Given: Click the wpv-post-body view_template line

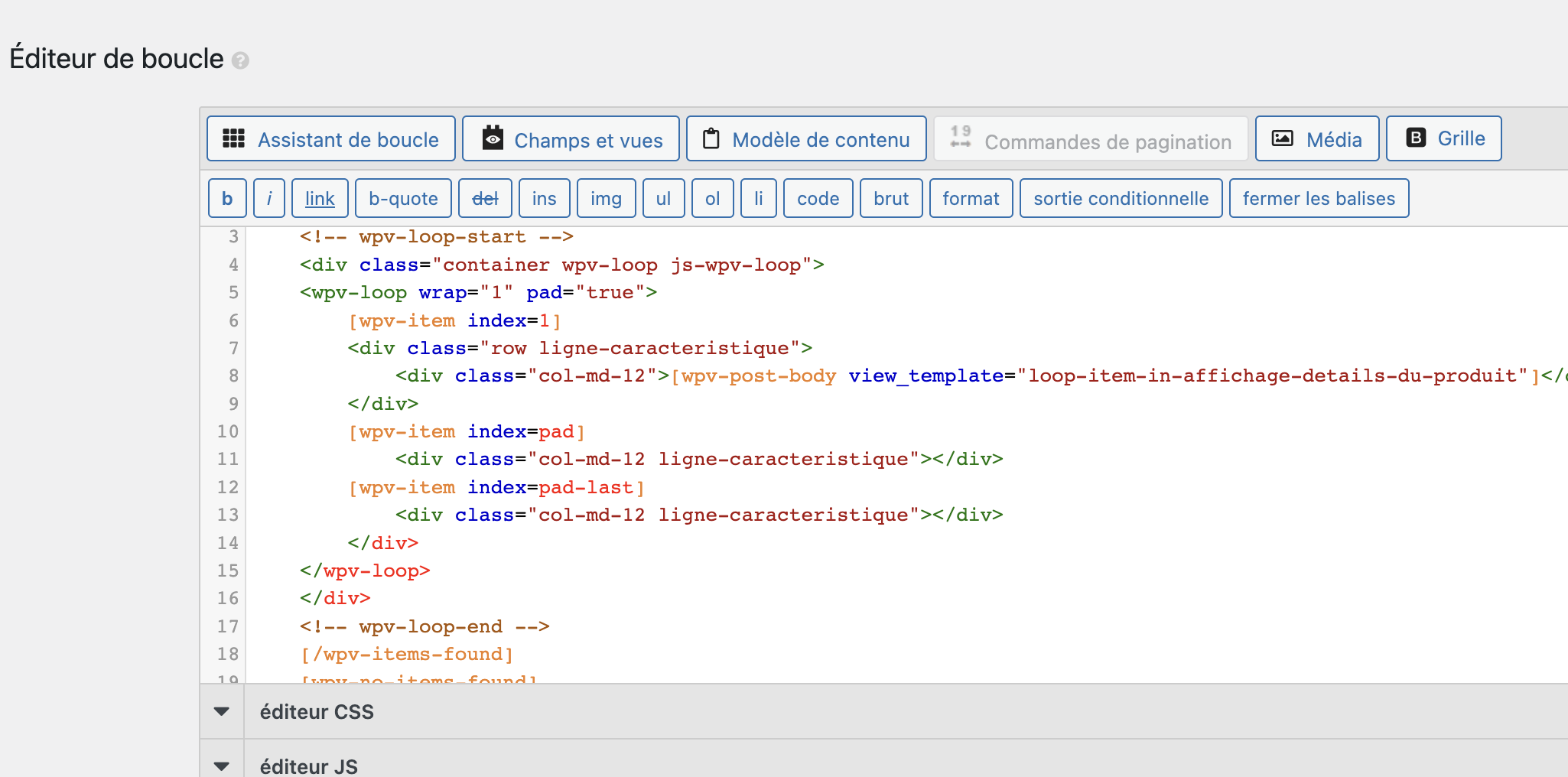Looking at the screenshot, I should click(981, 375).
